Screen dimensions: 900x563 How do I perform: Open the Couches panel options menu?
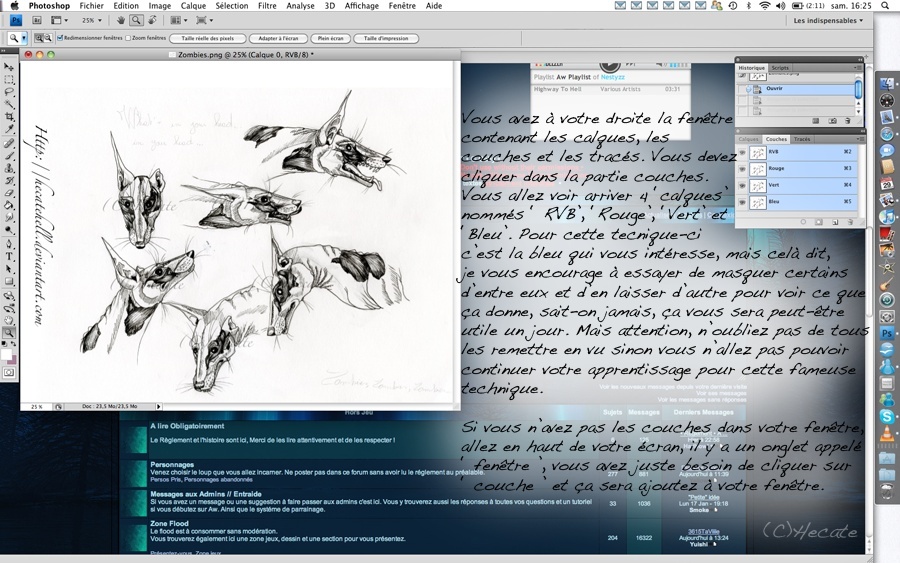(860, 139)
